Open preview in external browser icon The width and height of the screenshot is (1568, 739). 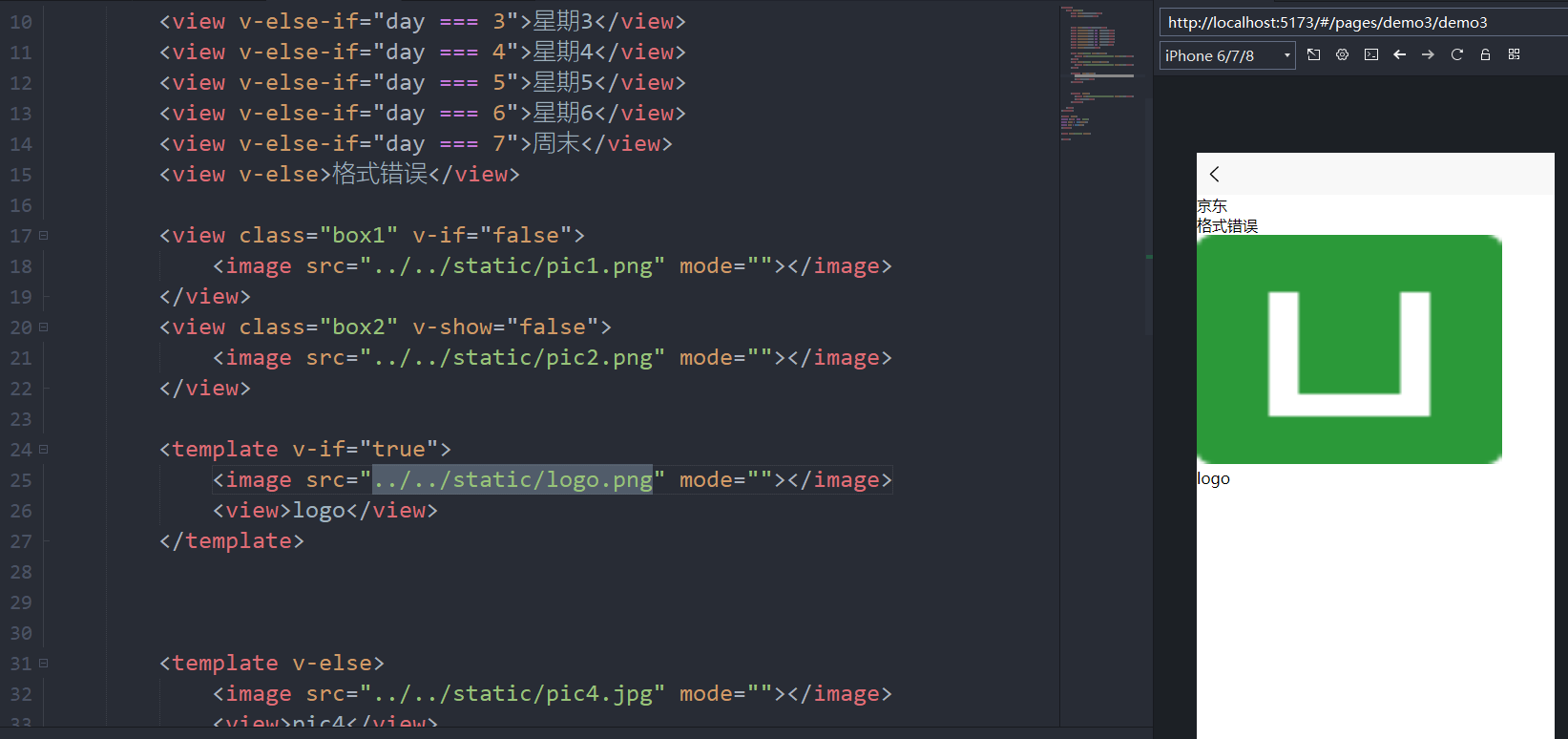pos(1314,54)
